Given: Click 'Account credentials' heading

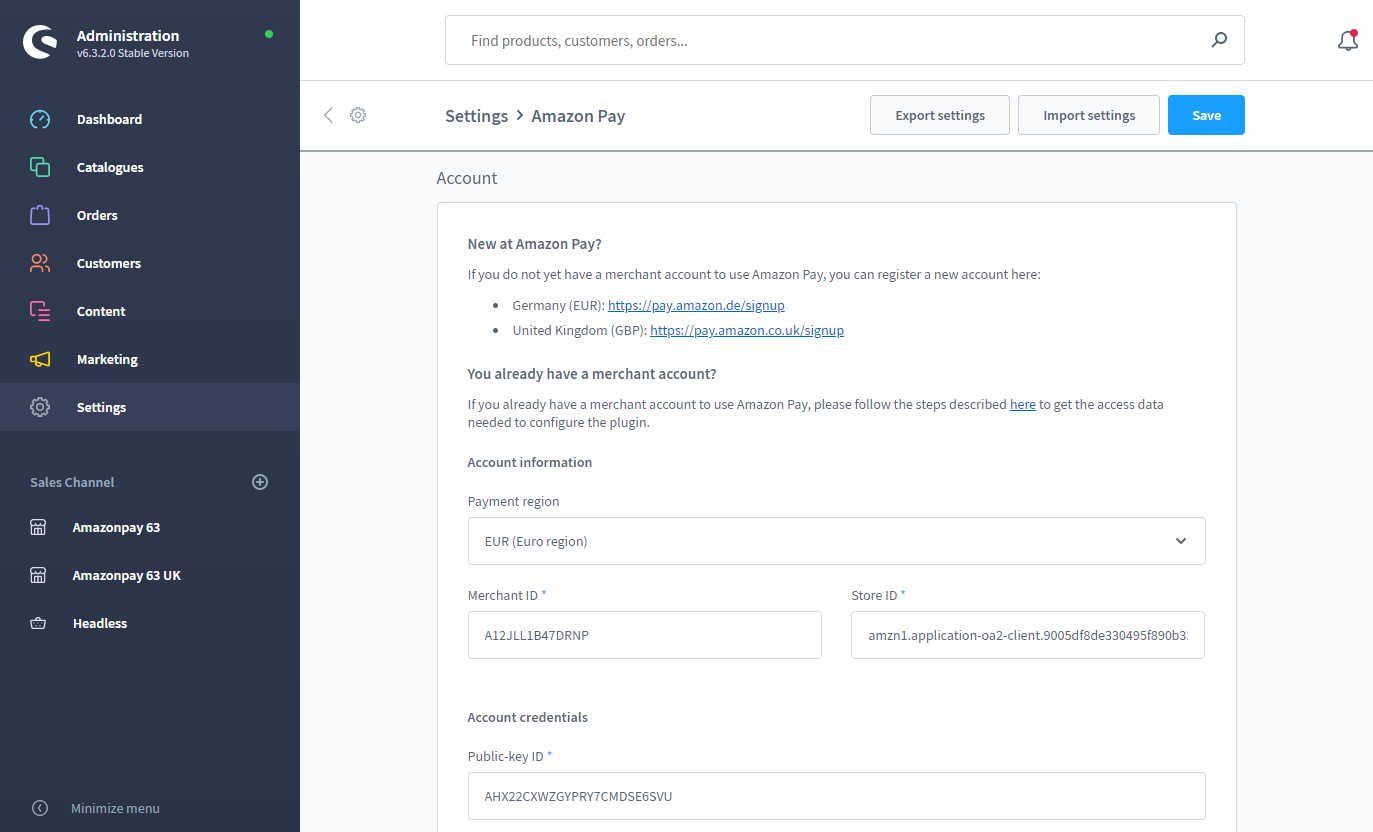Looking at the screenshot, I should click(528, 717).
